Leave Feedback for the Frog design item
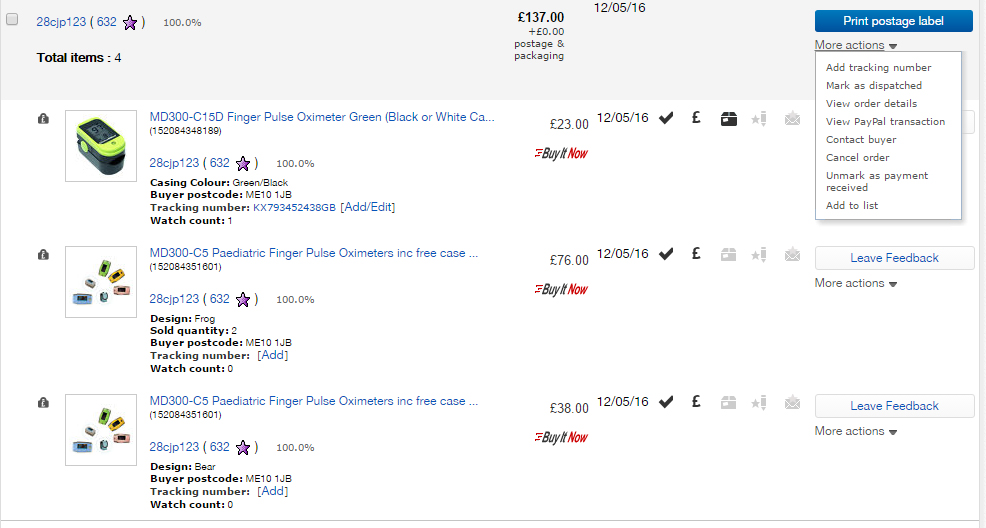This screenshot has width=986, height=528. pyautogui.click(x=894, y=258)
